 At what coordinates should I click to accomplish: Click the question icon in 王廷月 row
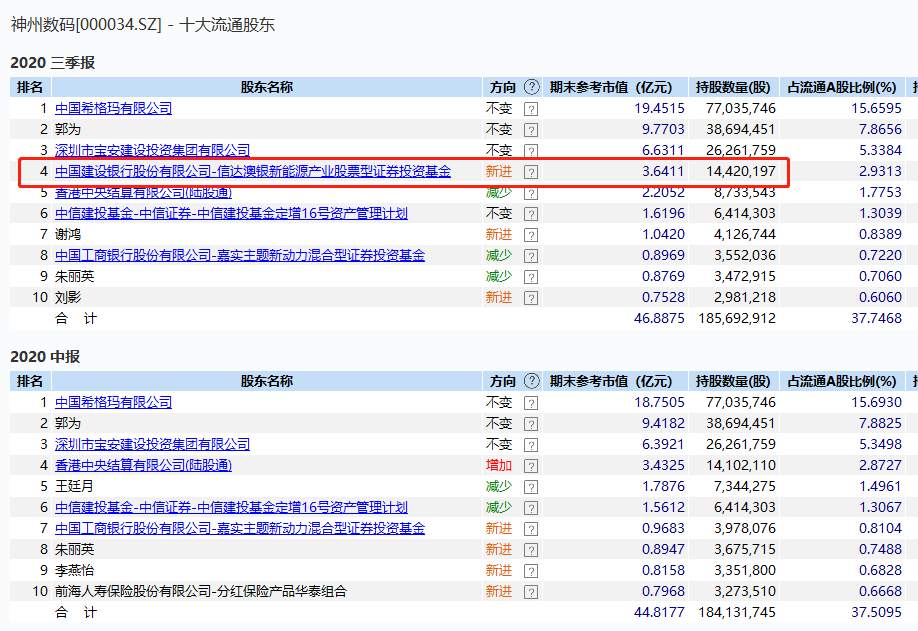[x=531, y=487]
